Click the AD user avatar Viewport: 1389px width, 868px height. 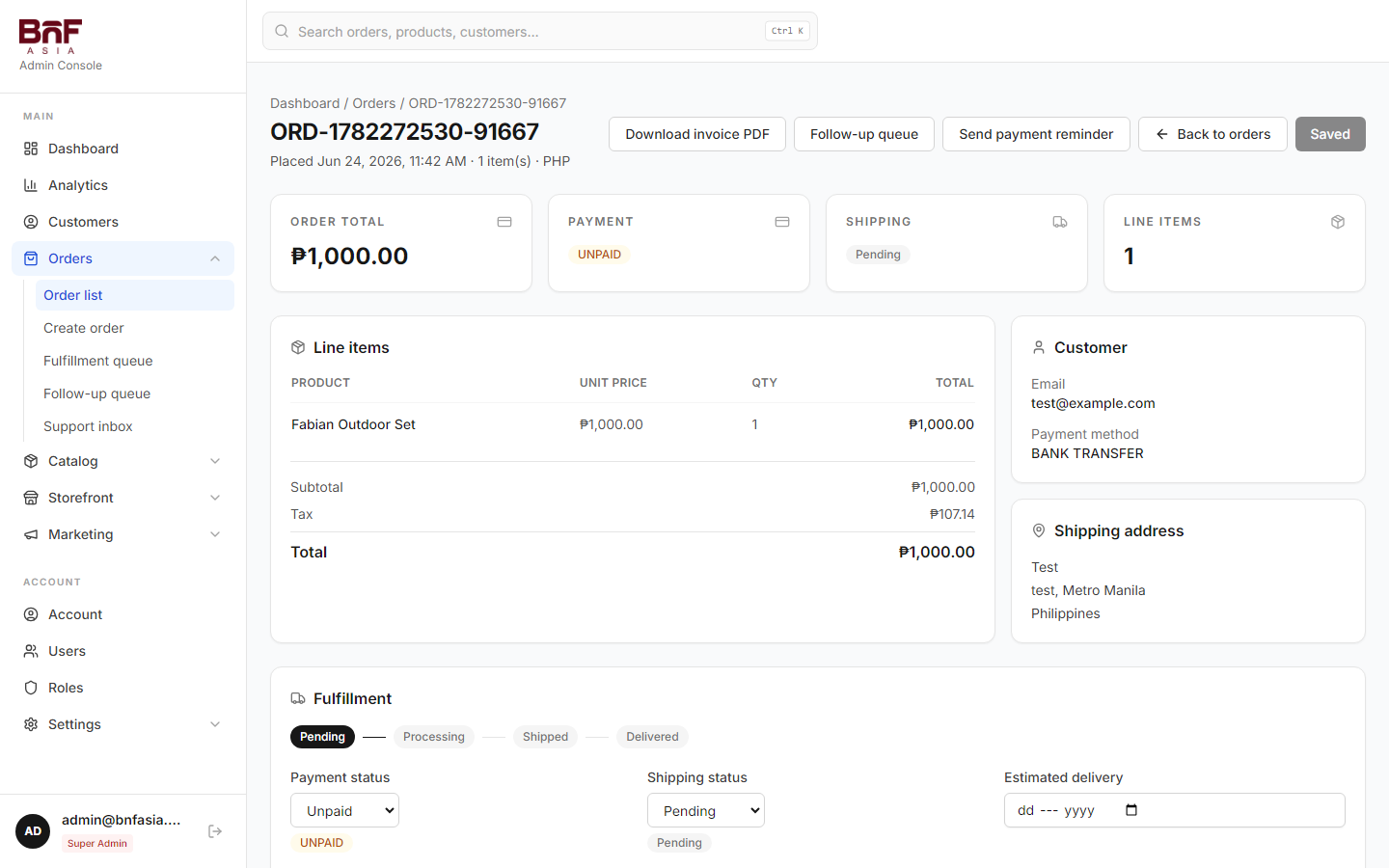coord(33,831)
